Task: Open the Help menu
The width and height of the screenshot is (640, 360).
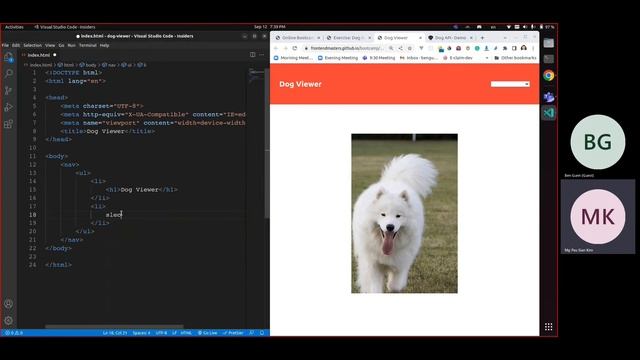Action: pos(104,45)
